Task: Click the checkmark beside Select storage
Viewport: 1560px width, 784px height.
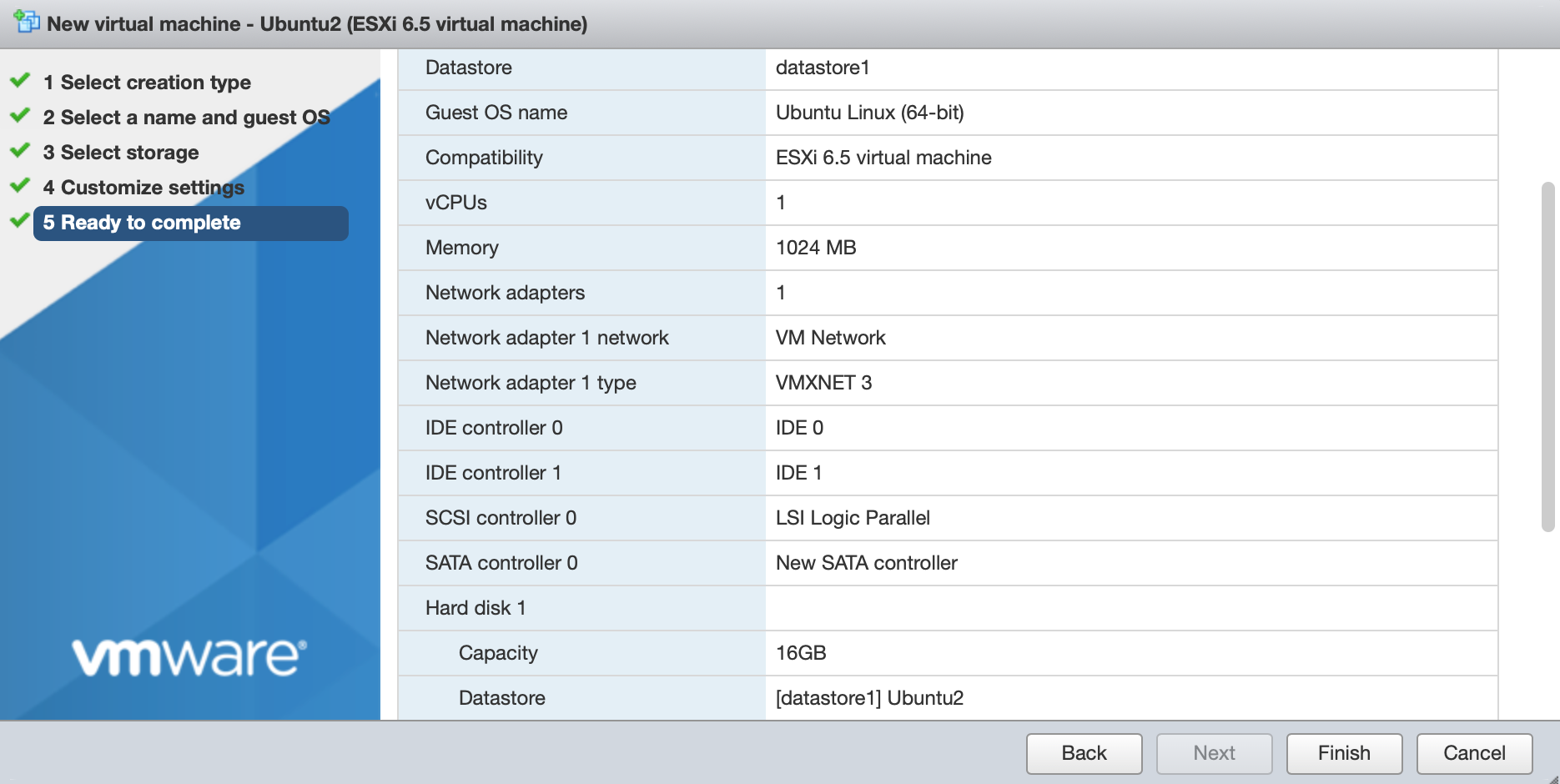Action: point(20,151)
